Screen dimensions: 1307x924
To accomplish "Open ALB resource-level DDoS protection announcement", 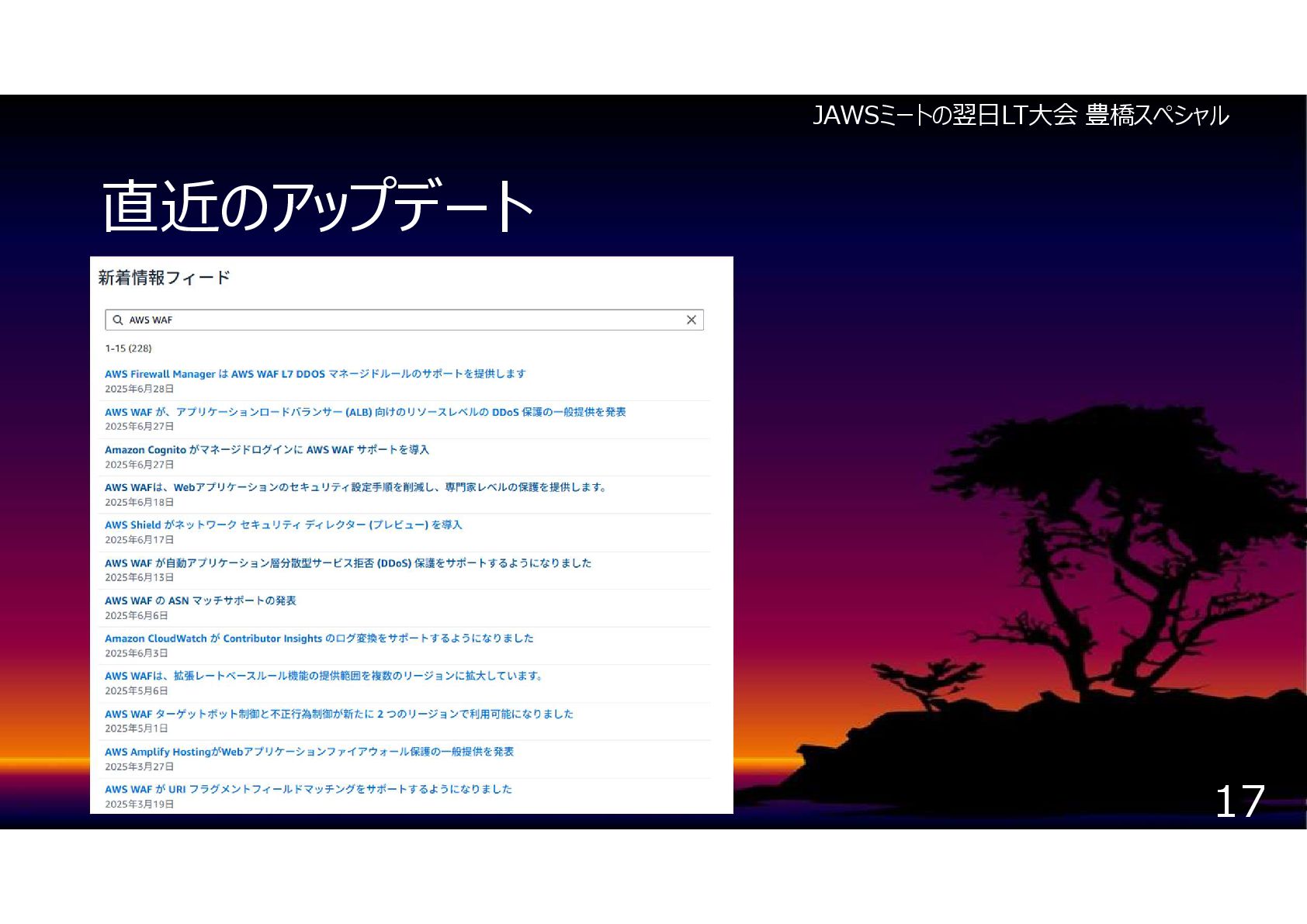I will pos(365,412).
